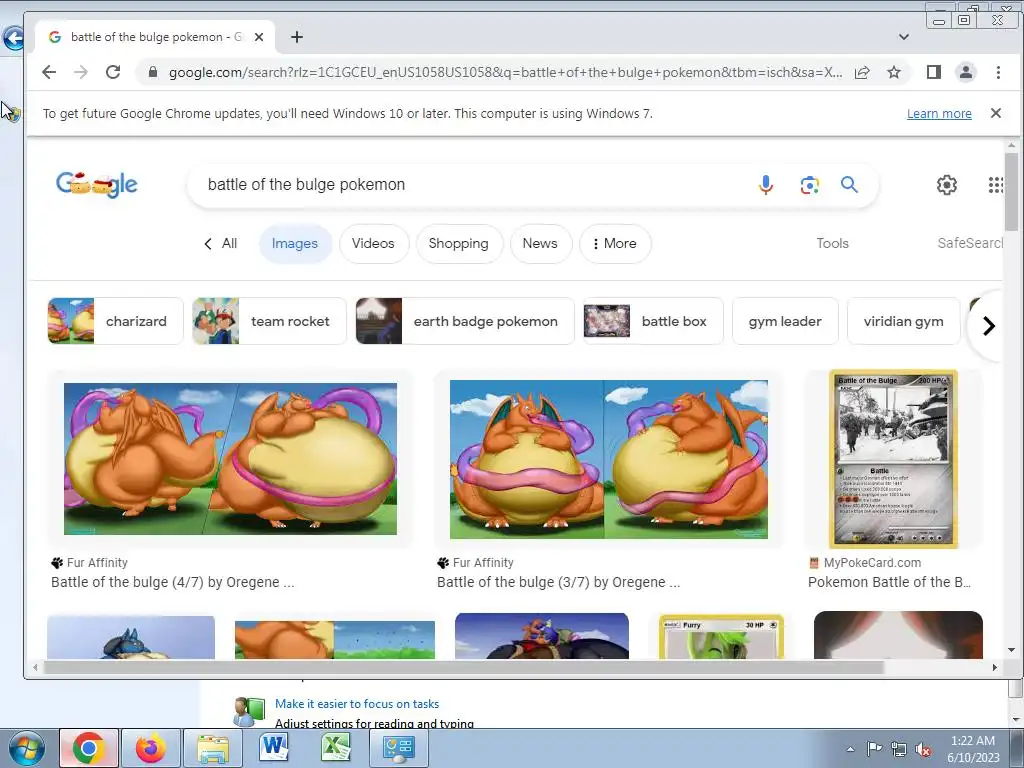Dismiss the Chrome update notification bar

pyautogui.click(x=996, y=113)
